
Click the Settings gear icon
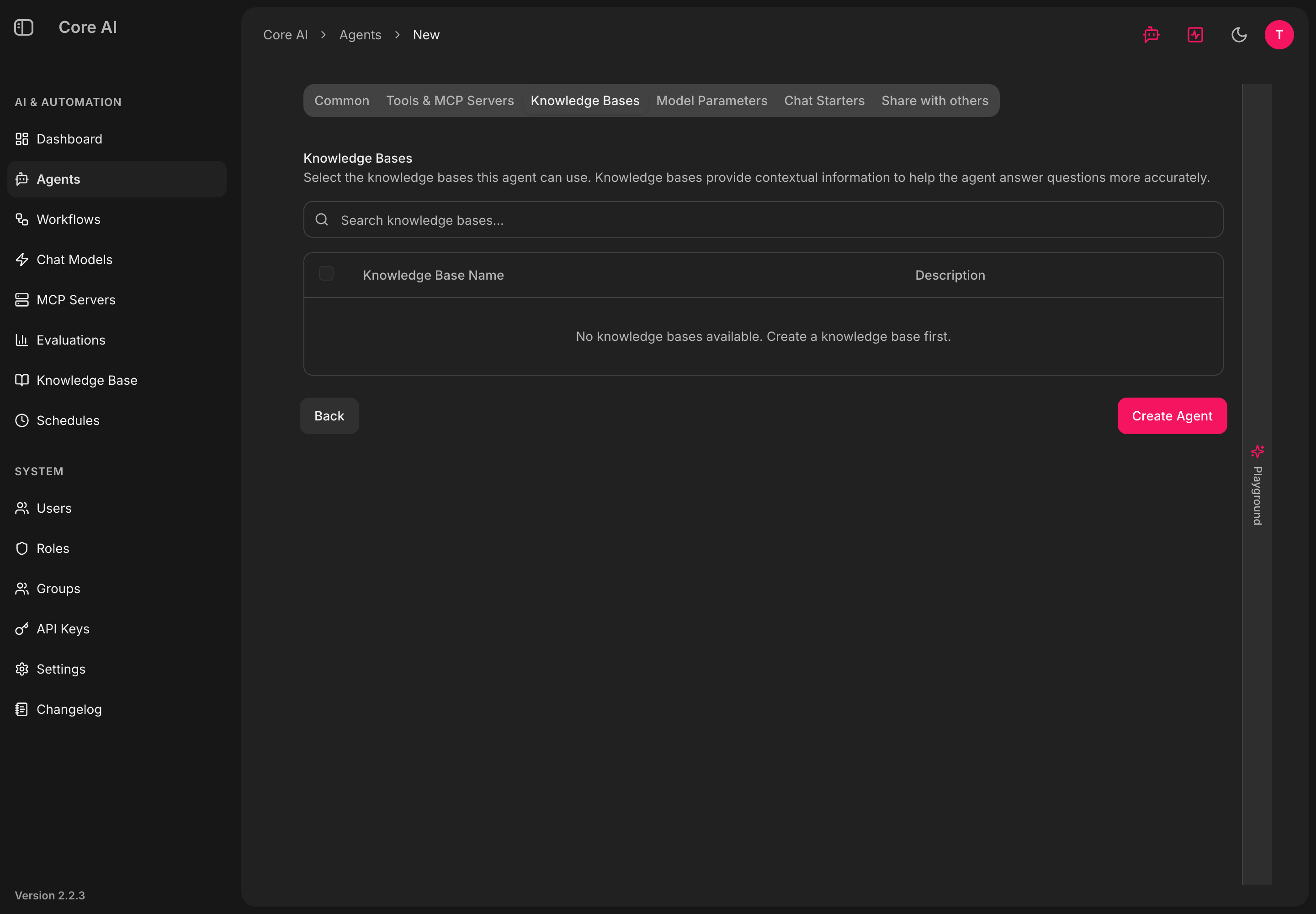pyautogui.click(x=22, y=669)
